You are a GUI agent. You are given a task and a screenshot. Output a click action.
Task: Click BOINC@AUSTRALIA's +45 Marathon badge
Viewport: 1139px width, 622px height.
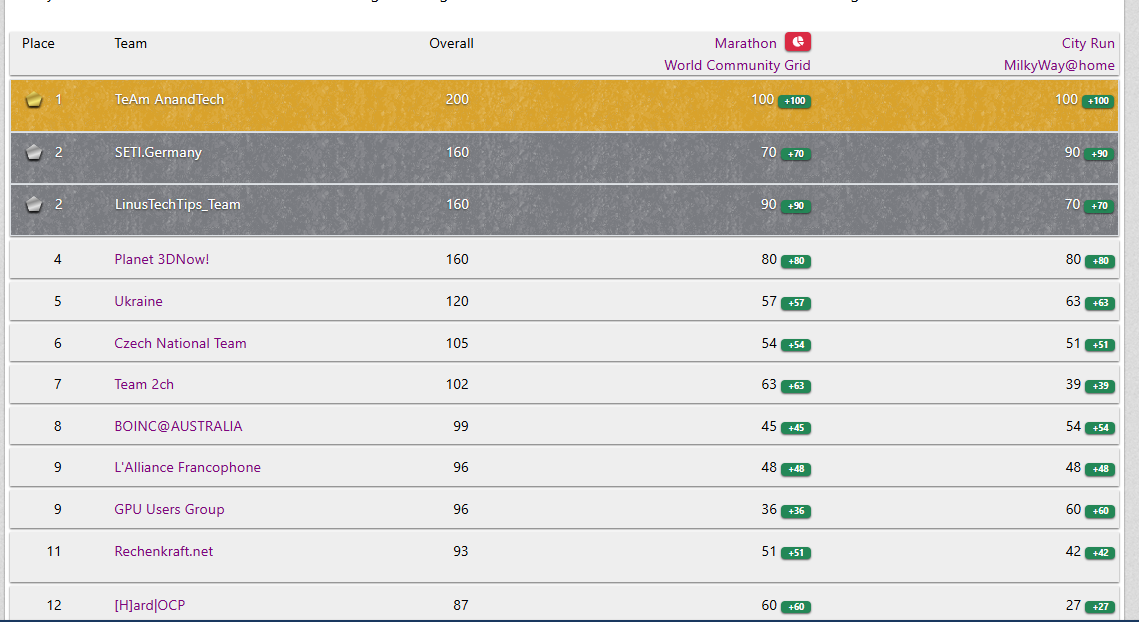coord(796,428)
